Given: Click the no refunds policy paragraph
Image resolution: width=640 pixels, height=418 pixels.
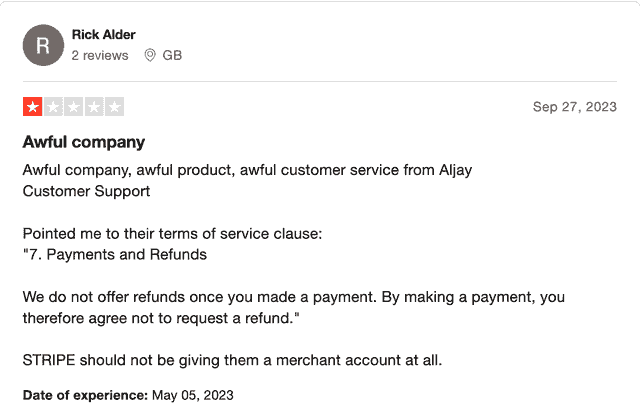Looking at the screenshot, I should [294, 307].
